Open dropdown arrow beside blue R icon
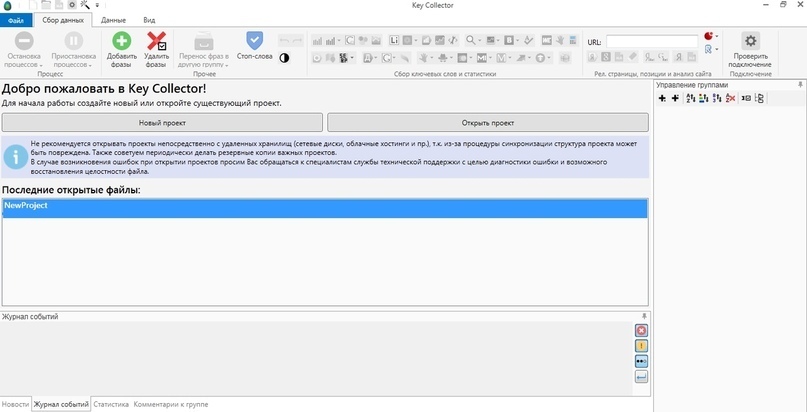Viewport: 807px width, 412px height. pos(717,49)
